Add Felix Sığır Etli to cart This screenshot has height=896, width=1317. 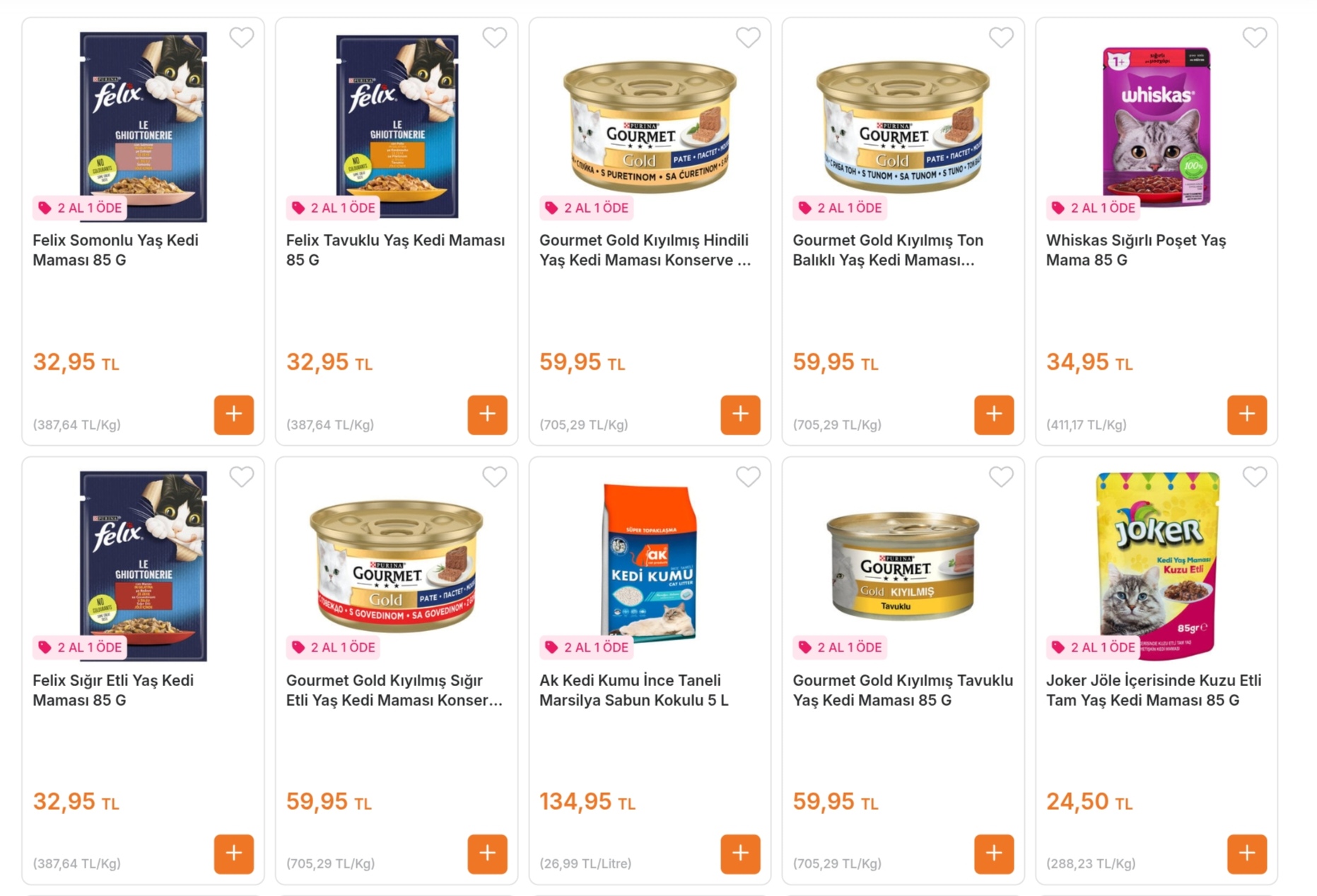tap(234, 854)
